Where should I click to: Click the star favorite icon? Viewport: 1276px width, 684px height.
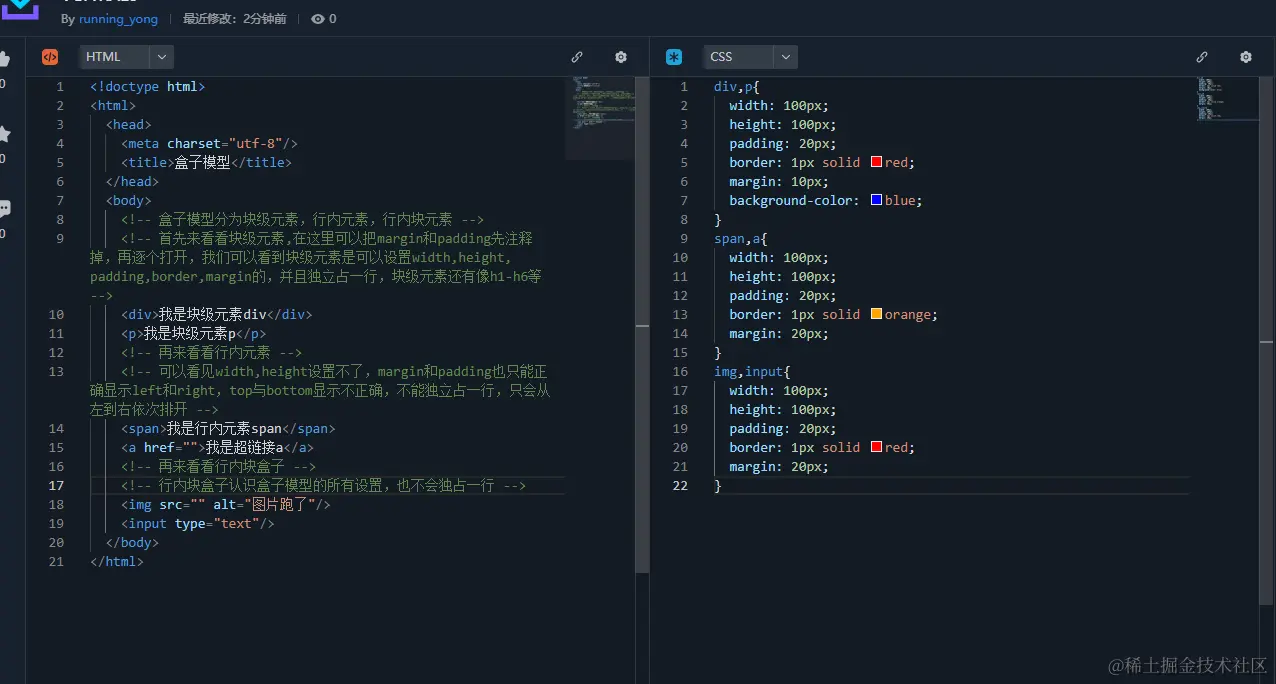4,134
